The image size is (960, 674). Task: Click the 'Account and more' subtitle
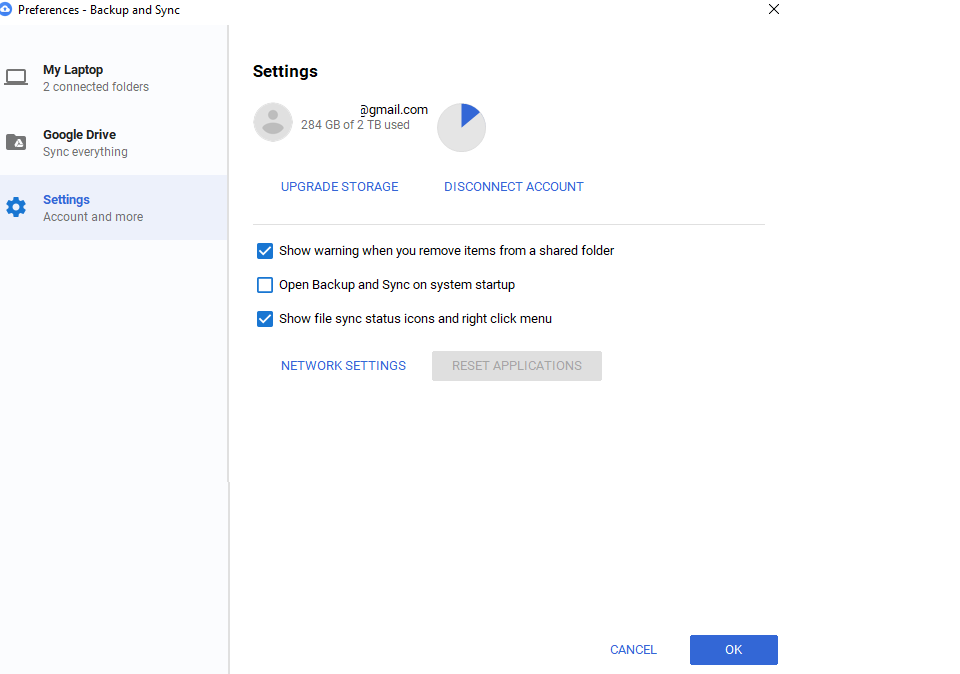tap(93, 217)
